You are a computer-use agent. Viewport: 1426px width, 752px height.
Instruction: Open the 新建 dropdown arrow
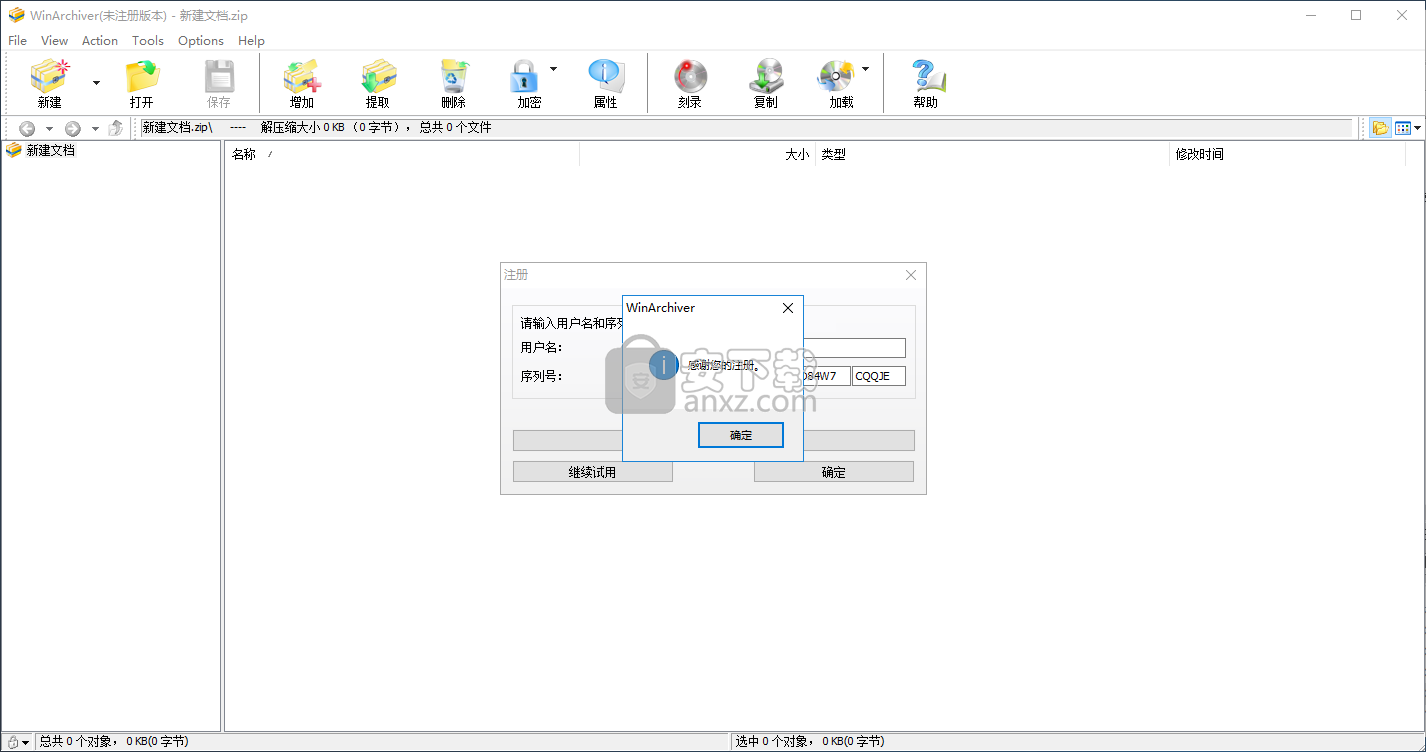96,83
